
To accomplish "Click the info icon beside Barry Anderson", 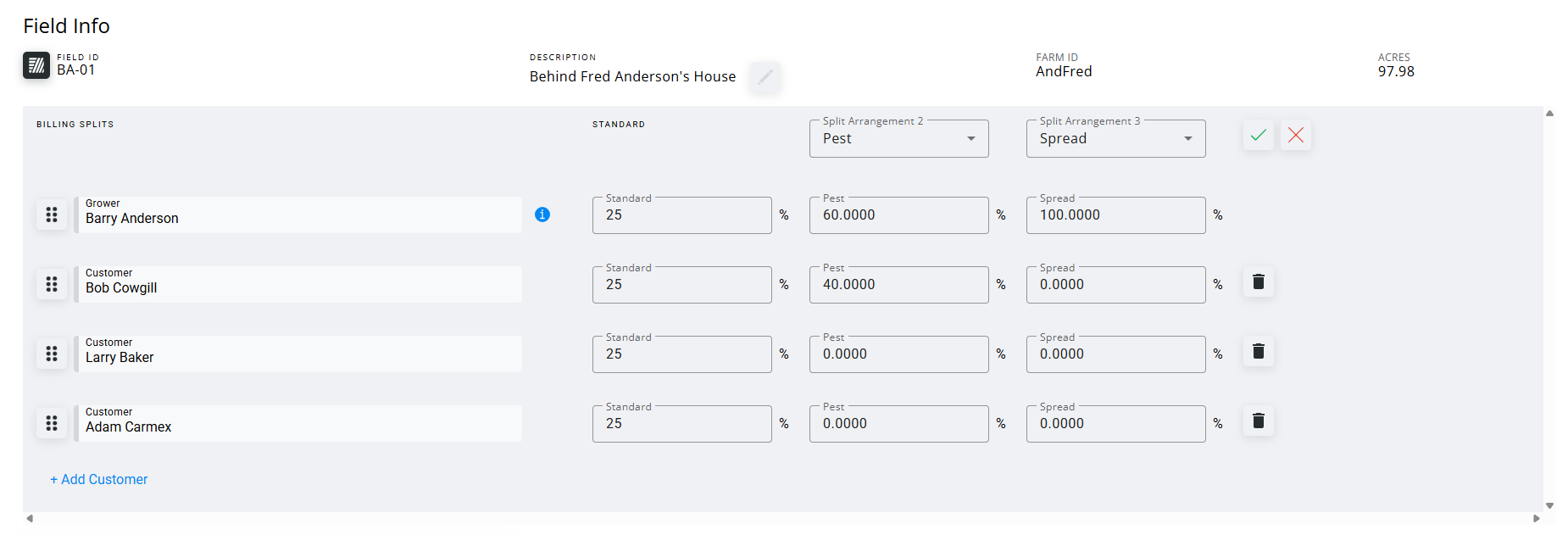I will point(542,215).
